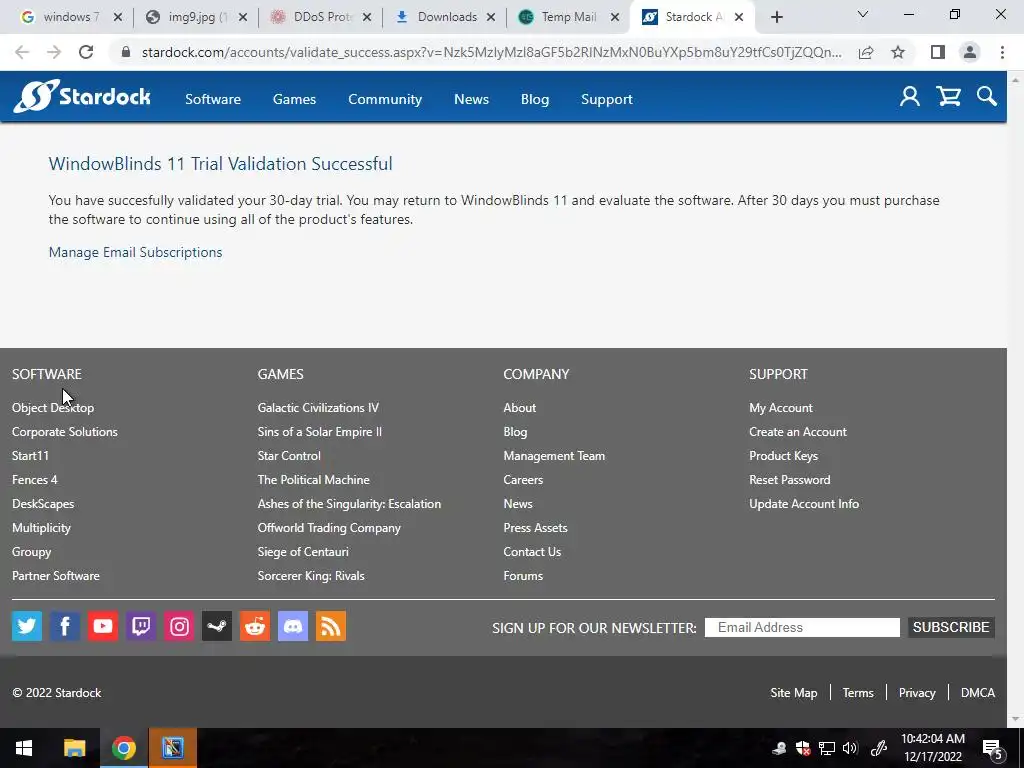The image size is (1024, 768).
Task: Click the Stardock logo in header
Action: point(82,97)
